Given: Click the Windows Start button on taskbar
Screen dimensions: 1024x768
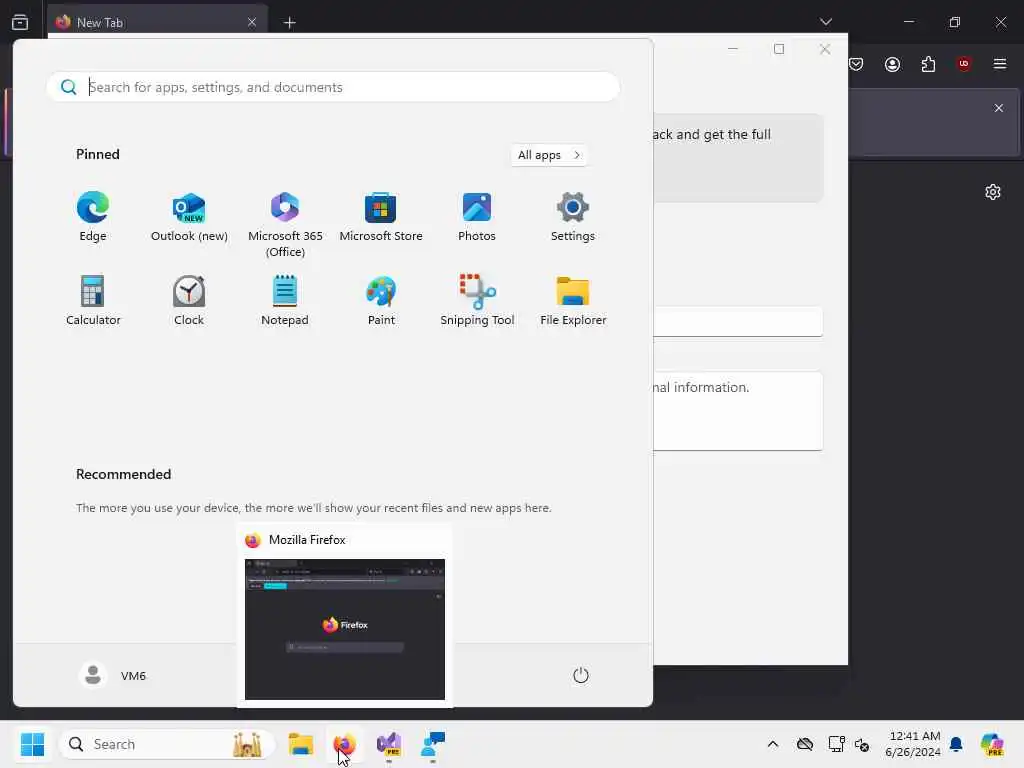Looking at the screenshot, I should click(32, 744).
